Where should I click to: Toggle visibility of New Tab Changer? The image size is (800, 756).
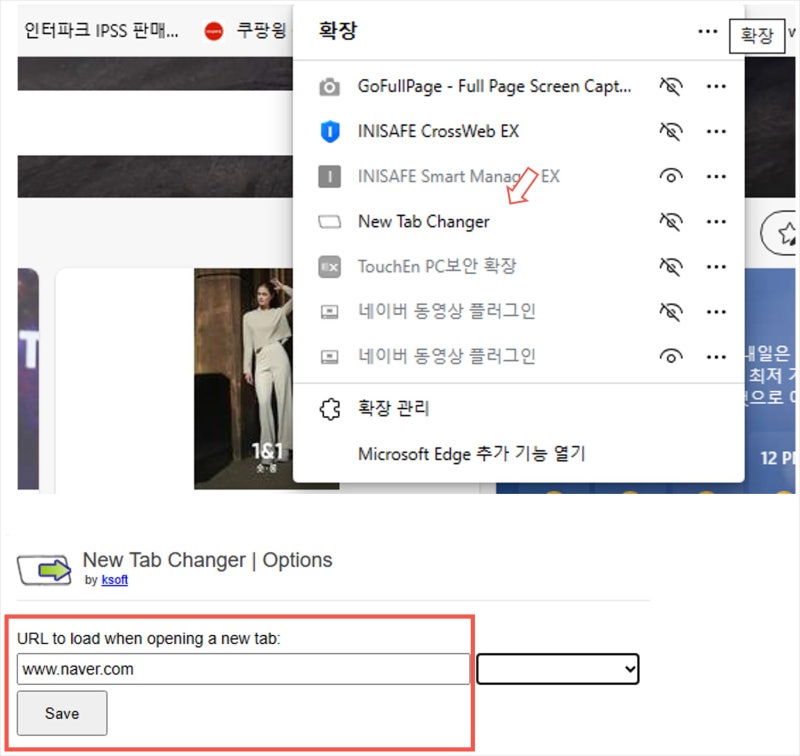coord(671,221)
